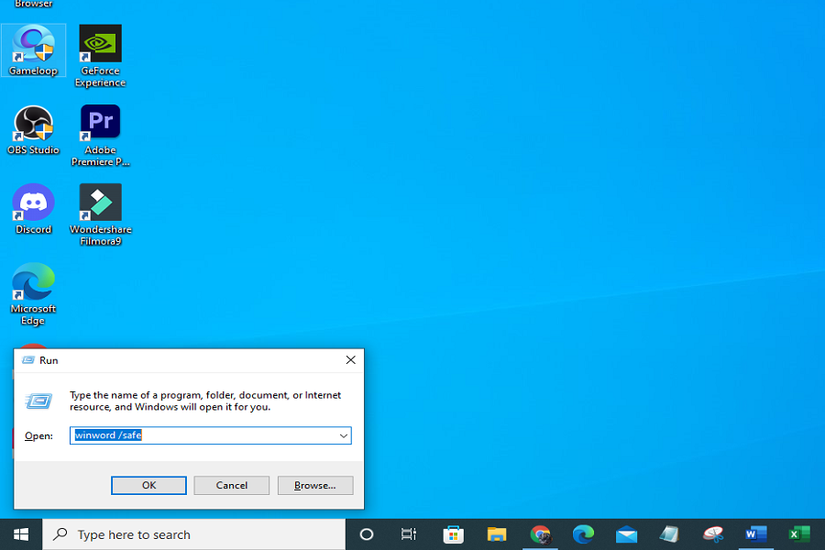Switch to Microsoft Word on the taskbar

[x=756, y=535]
